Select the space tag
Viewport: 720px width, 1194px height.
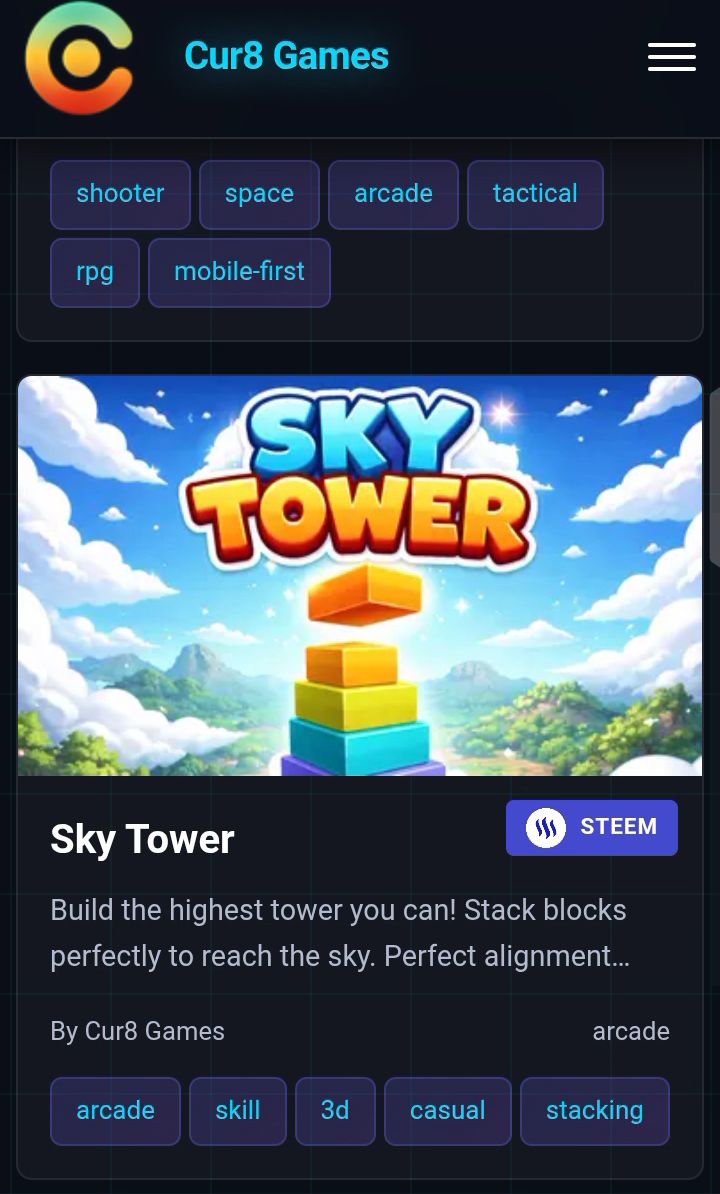(259, 194)
